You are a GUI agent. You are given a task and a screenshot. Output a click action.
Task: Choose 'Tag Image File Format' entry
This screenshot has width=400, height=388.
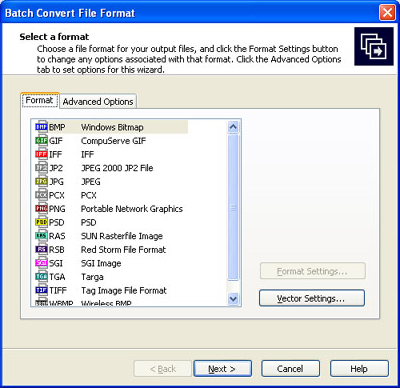124,290
